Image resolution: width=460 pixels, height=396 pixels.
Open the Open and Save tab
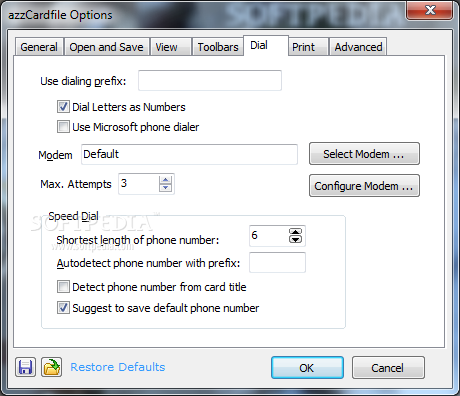point(106,47)
